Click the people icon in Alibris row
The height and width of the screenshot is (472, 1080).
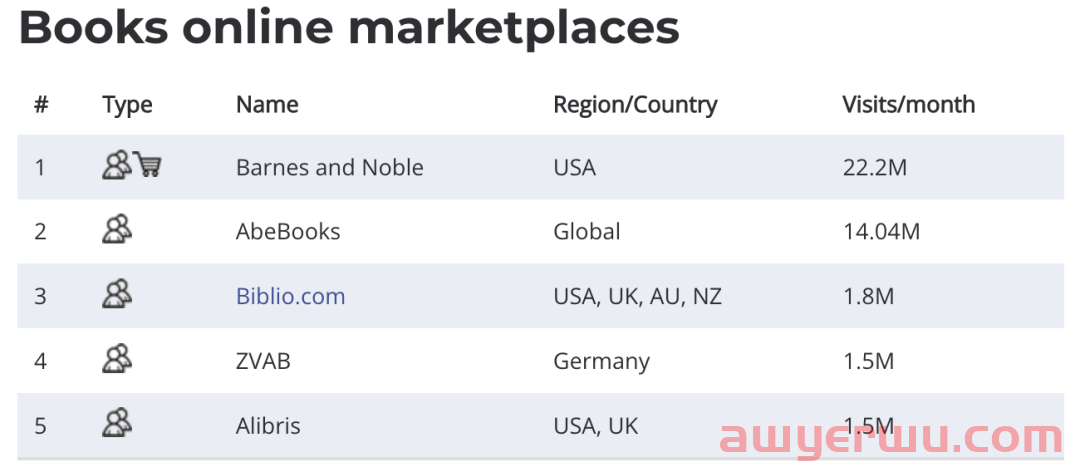click(116, 422)
